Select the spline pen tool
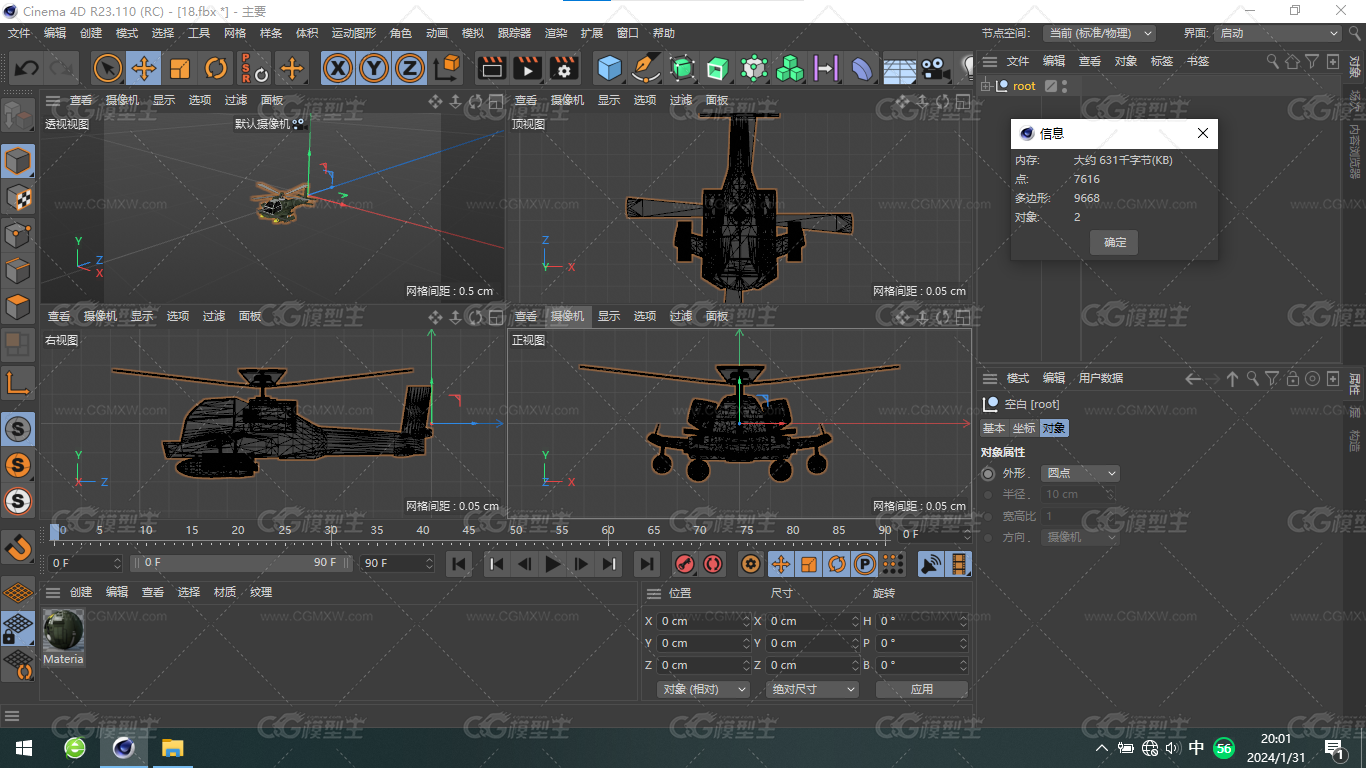The width and height of the screenshot is (1366, 768). click(645, 68)
